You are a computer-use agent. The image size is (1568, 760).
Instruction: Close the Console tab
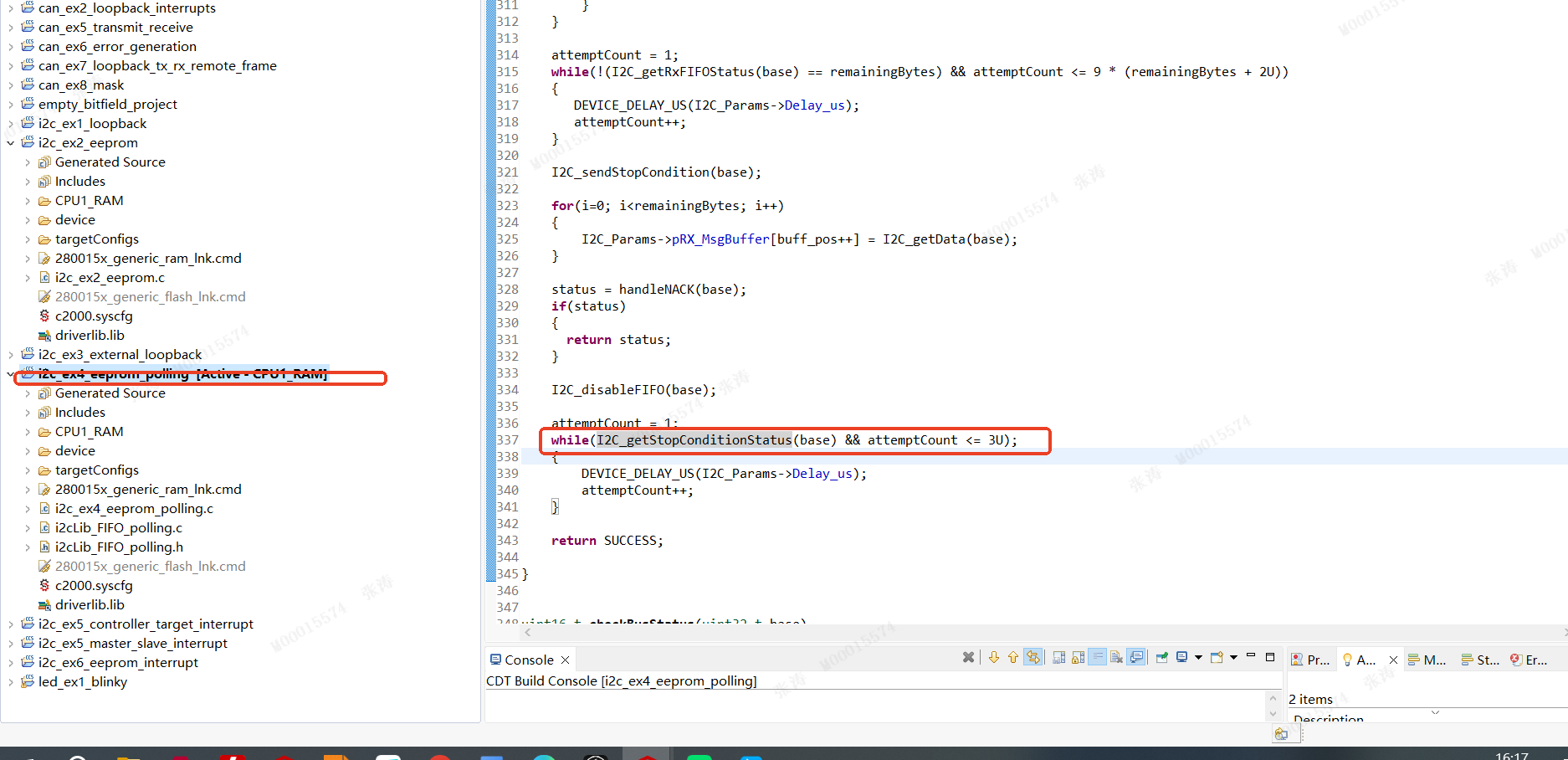(566, 660)
